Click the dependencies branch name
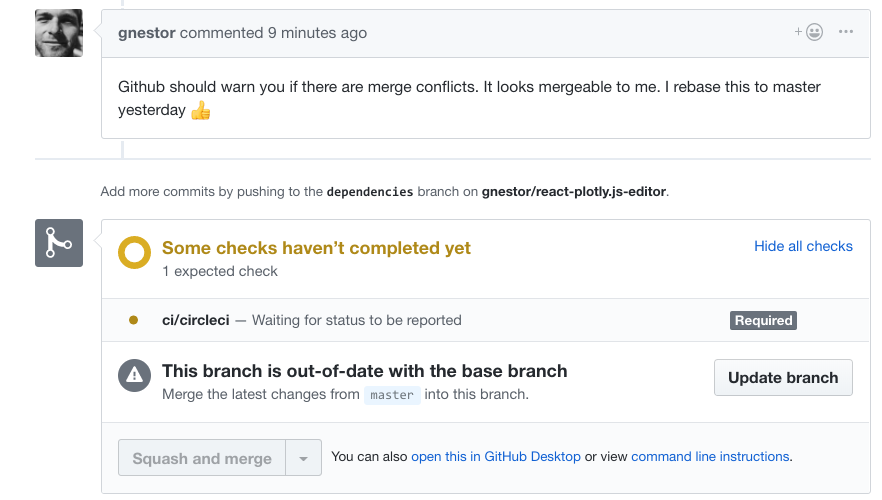The image size is (882, 500). pos(370,192)
